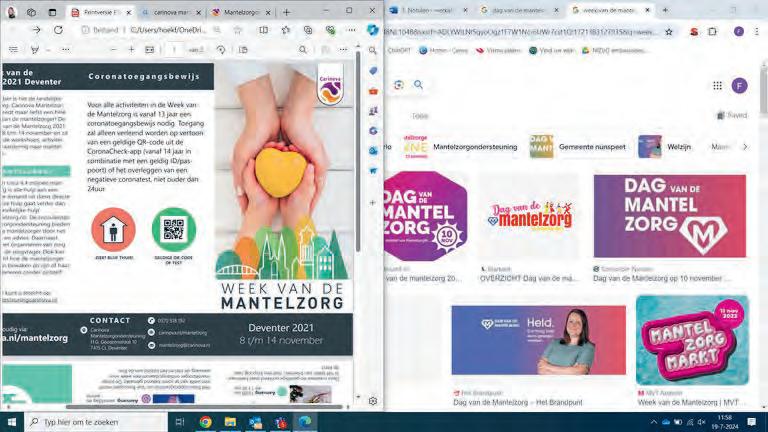This screenshot has width=768, height=432.
Task: Zoom in the PDF with plus button
Action: pyautogui.click(x=131, y=50)
